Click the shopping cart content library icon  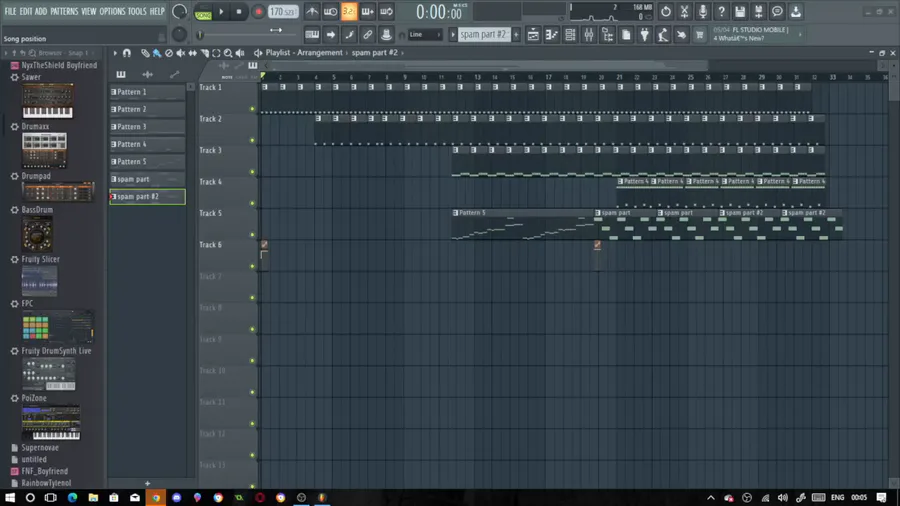point(700,35)
